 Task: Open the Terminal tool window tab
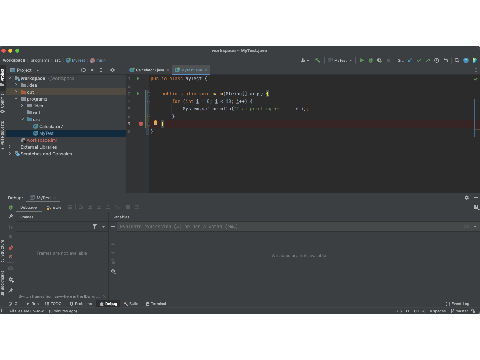point(156,304)
